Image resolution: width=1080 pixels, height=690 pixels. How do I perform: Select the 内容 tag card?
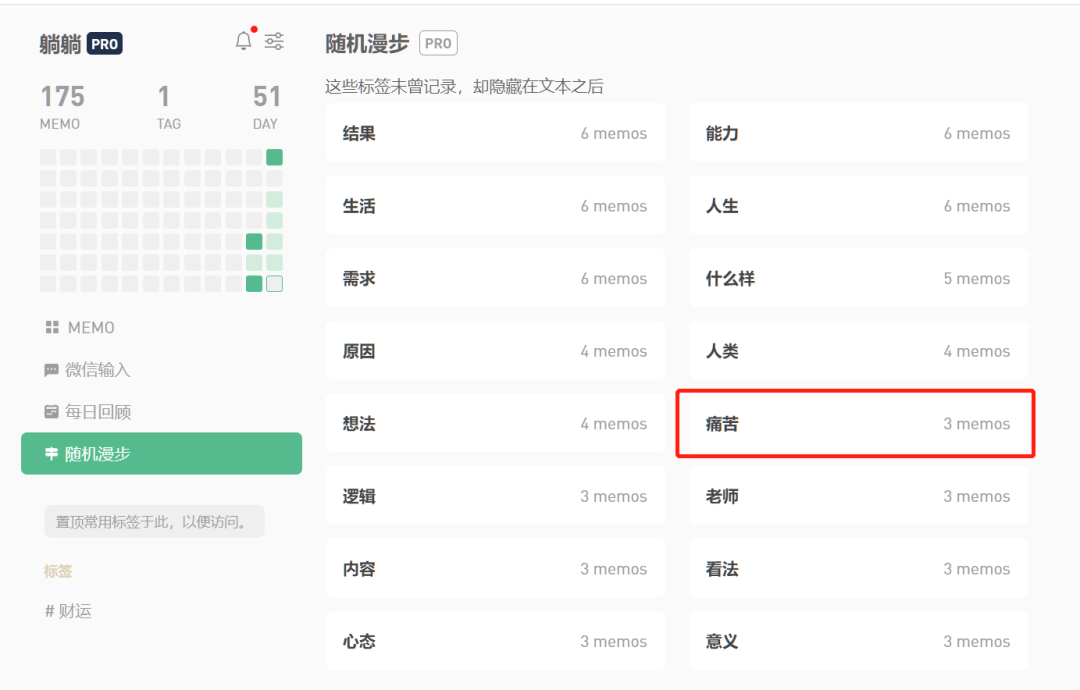[x=495, y=569]
